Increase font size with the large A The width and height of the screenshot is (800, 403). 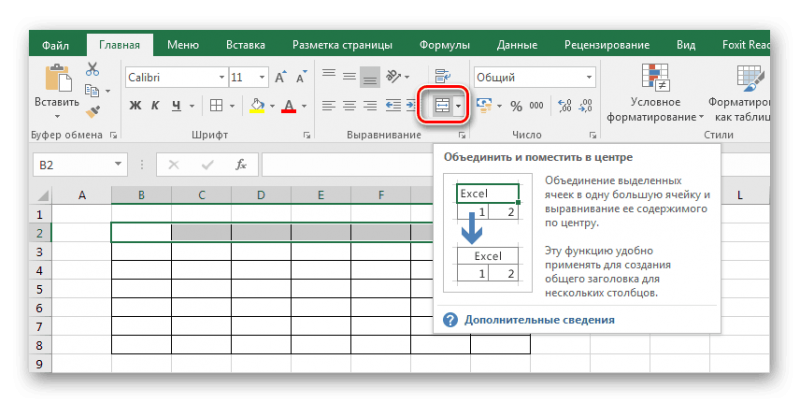coord(280,77)
